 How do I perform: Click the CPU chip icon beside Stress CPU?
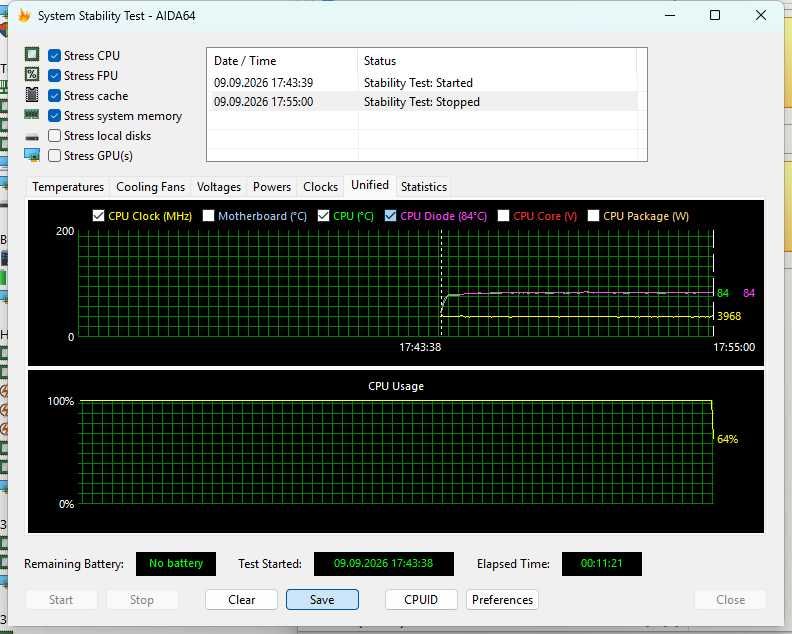[32, 55]
